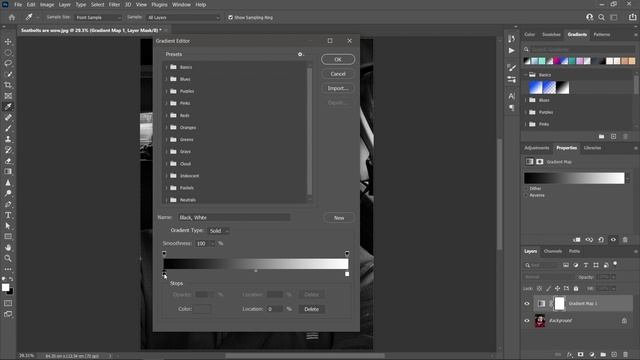Viewport: 640px width, 360px height.
Task: Expand the Oranges presets folder
Action: click(x=167, y=127)
